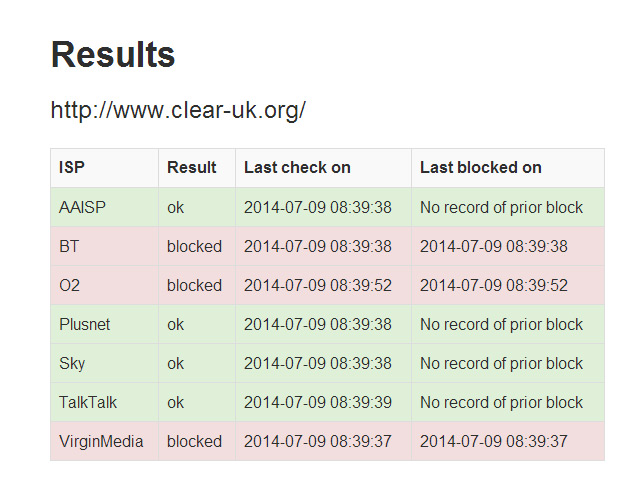Click the BT ISP cell
The height and width of the screenshot is (480, 618).
(69, 247)
